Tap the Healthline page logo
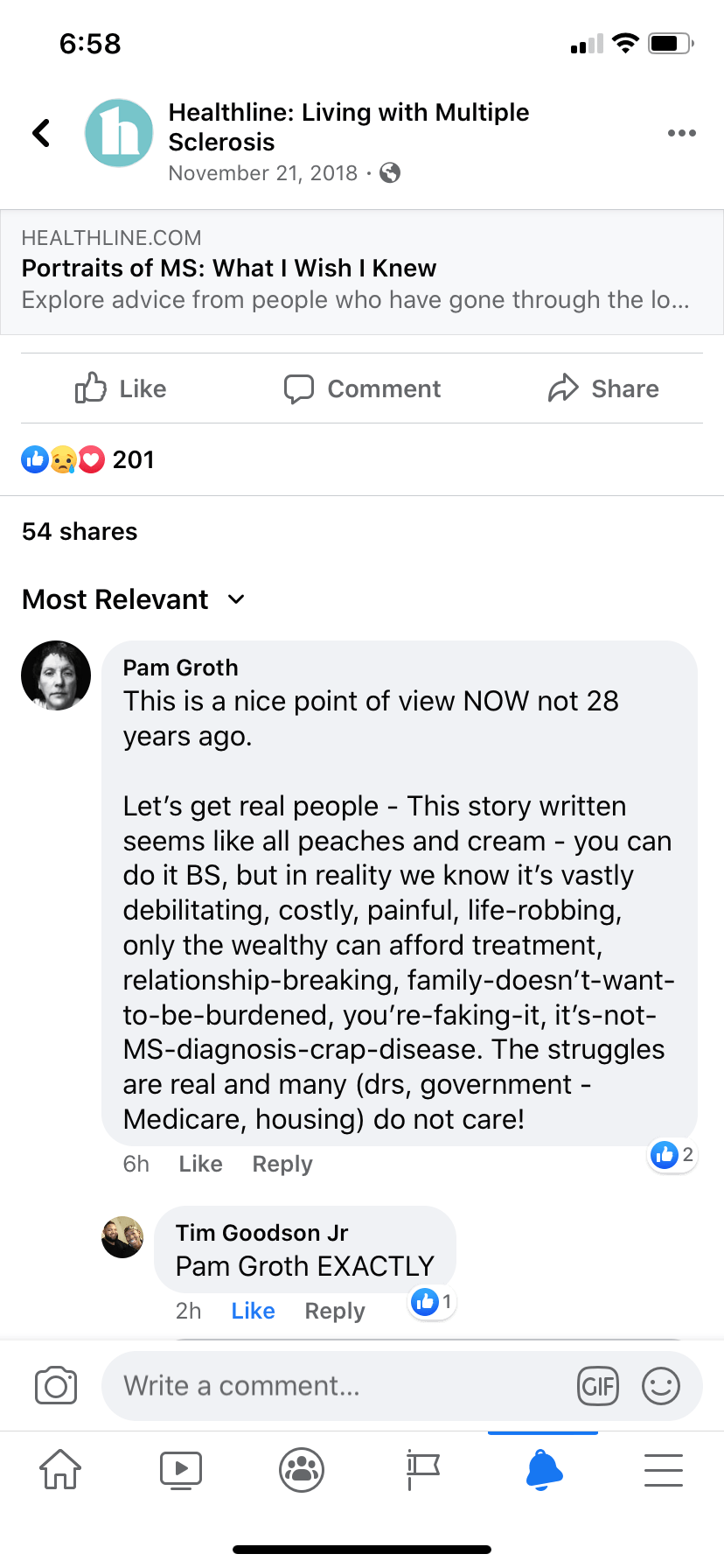The height and width of the screenshot is (1568, 724). 119,133
